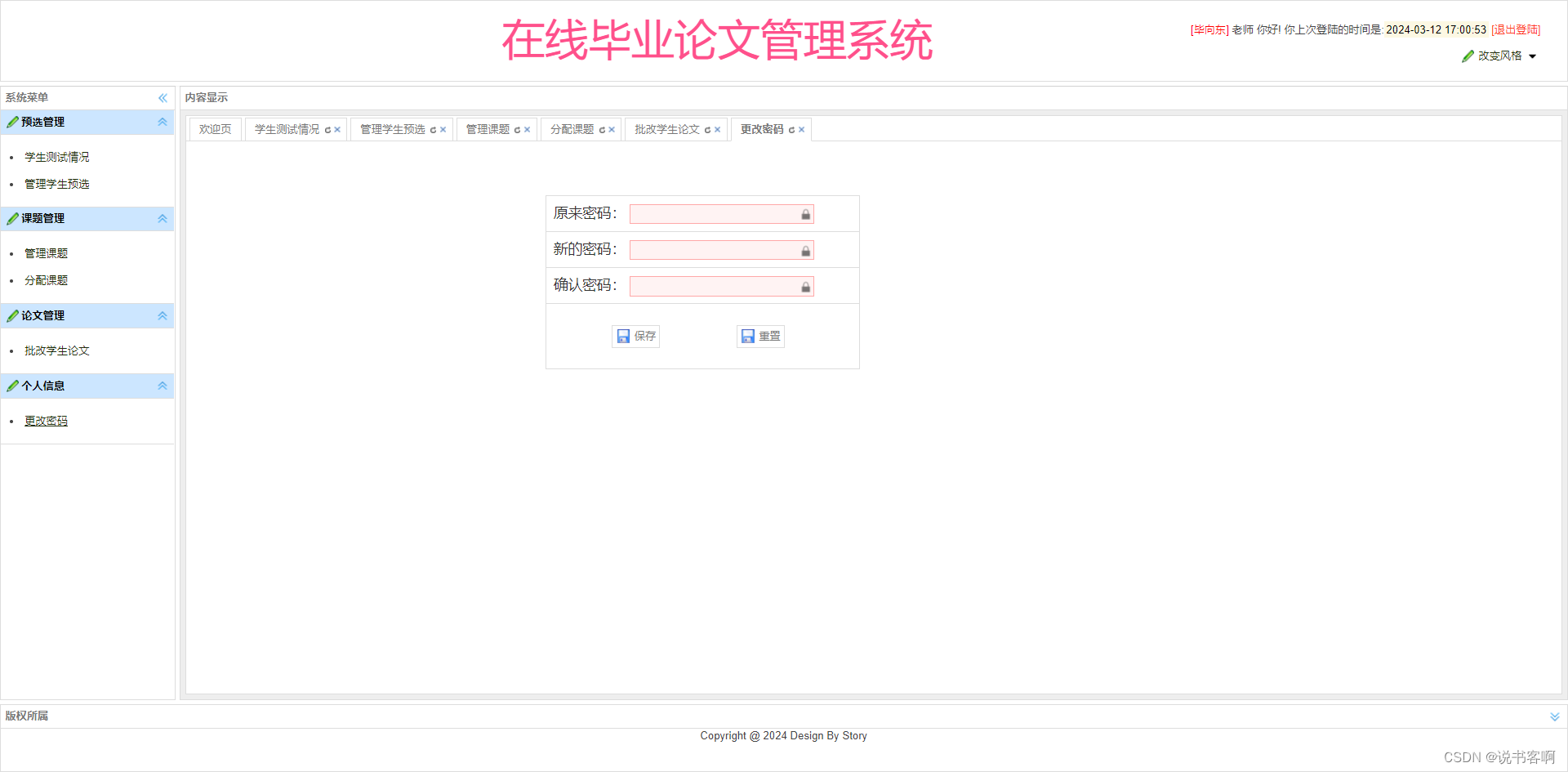Click lock icon in 新的密码 field
This screenshot has width=1568, height=772.
click(x=806, y=251)
